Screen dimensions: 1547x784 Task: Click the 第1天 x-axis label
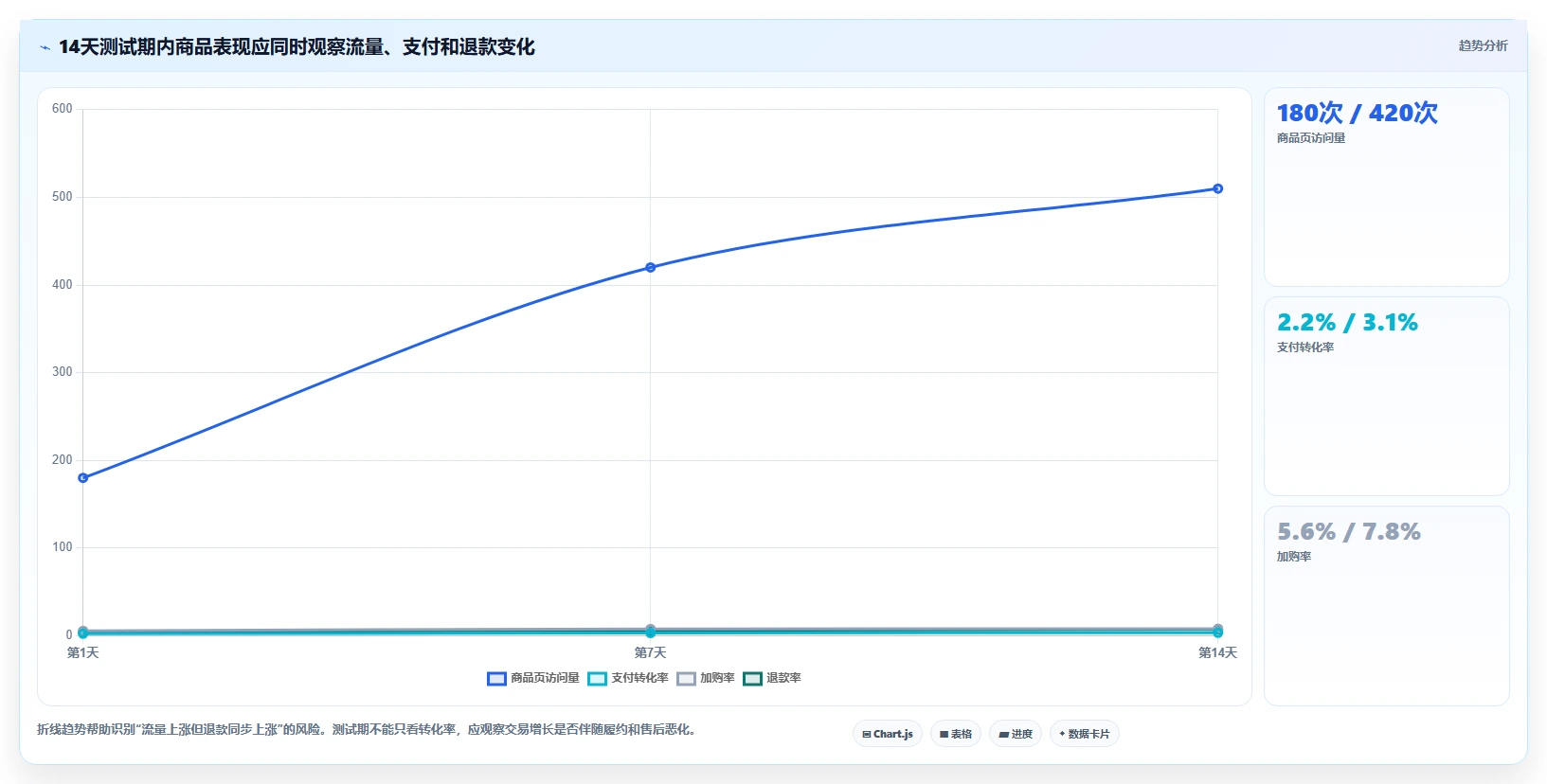[x=83, y=652]
